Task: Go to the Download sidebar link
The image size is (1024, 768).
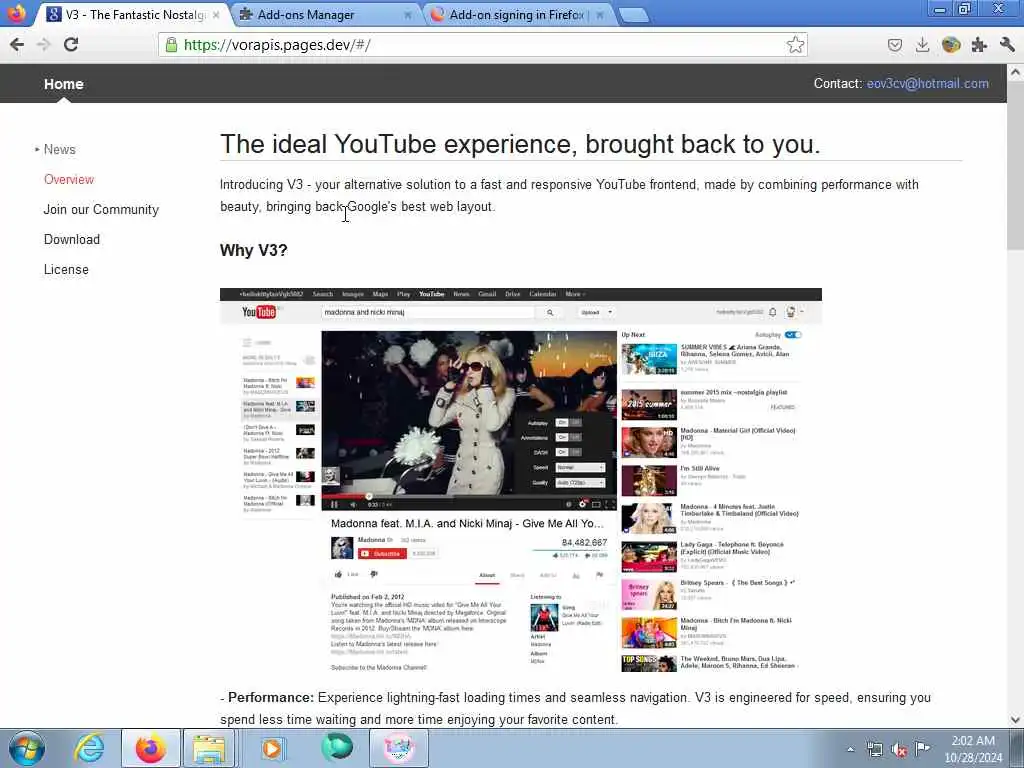Action: [x=72, y=240]
